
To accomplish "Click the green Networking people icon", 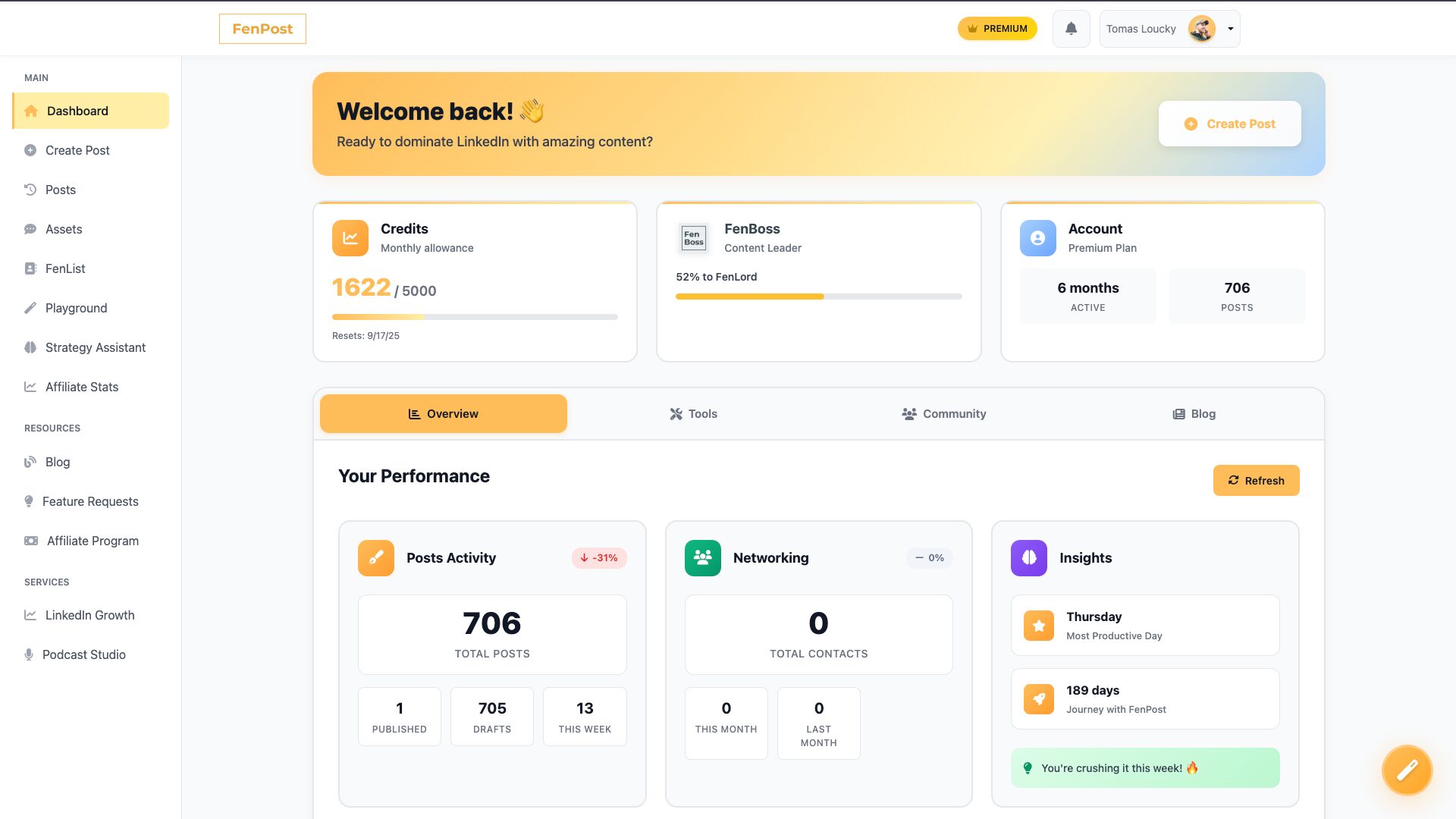I will point(702,558).
